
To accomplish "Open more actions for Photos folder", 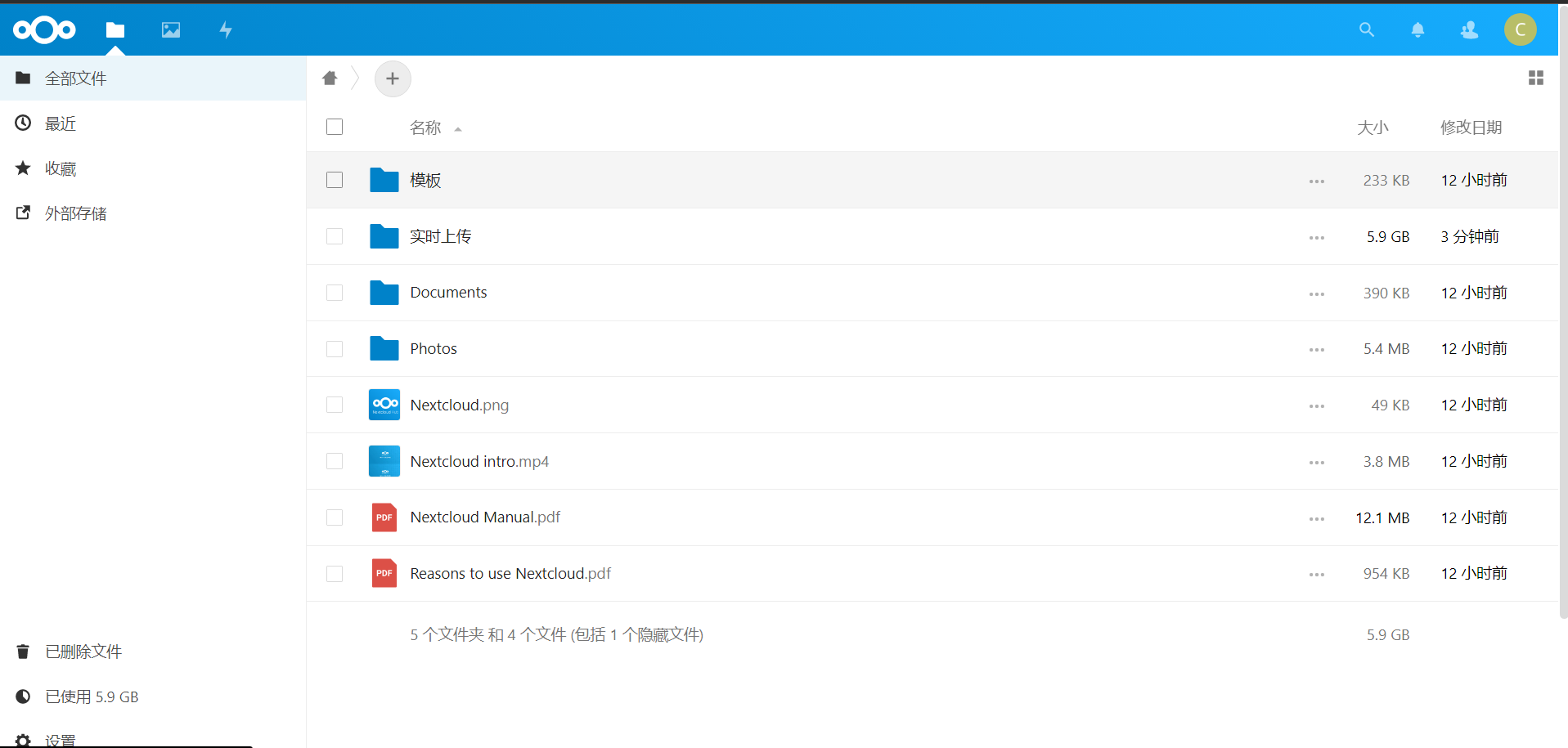I will tap(1316, 350).
